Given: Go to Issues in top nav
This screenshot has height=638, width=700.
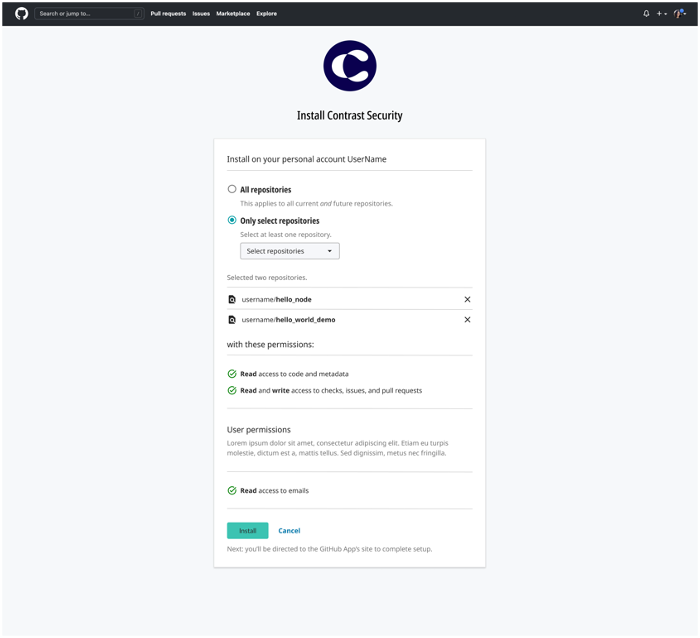Looking at the screenshot, I should coord(201,13).
